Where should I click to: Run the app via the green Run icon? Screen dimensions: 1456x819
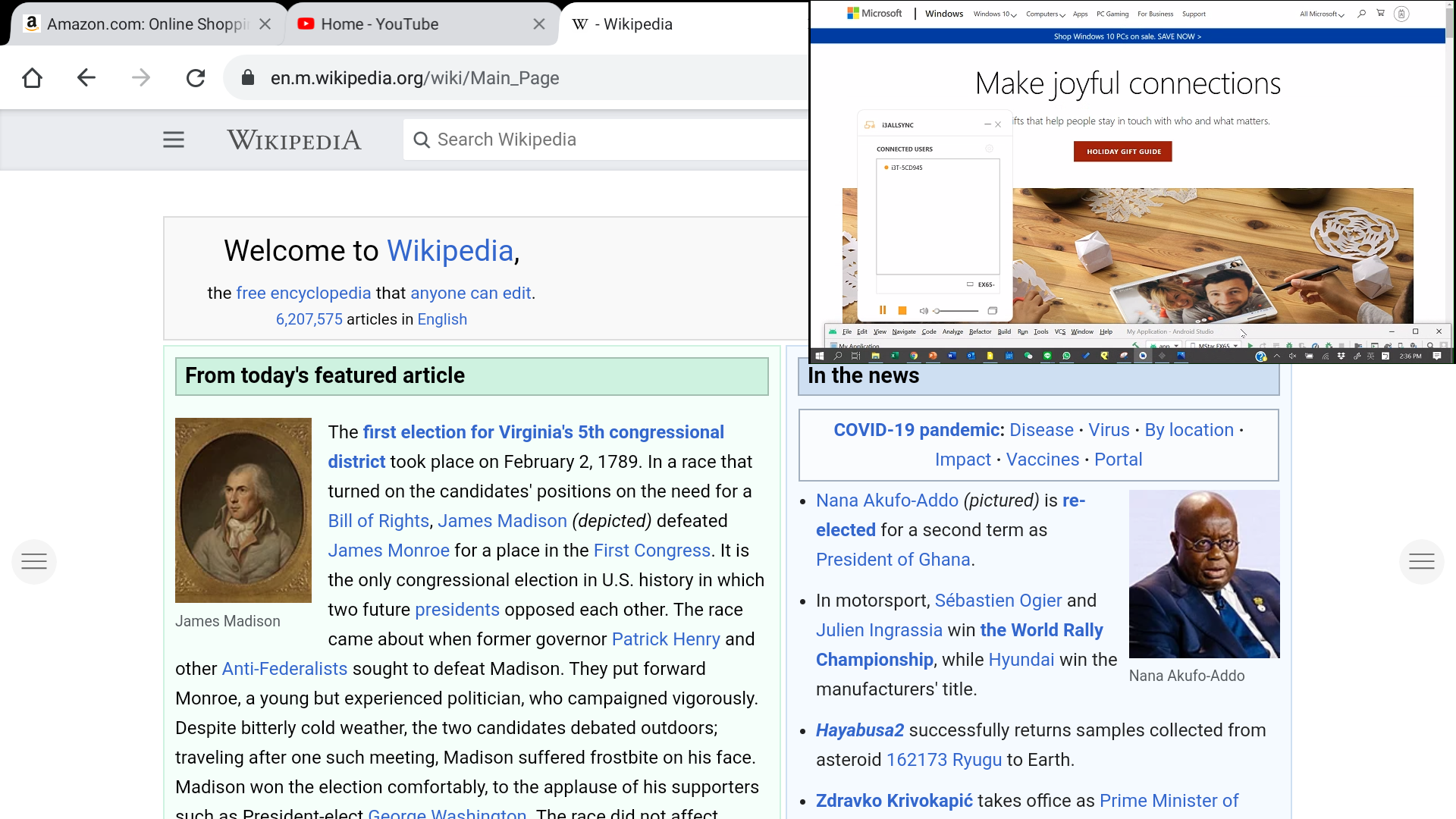tap(1250, 346)
